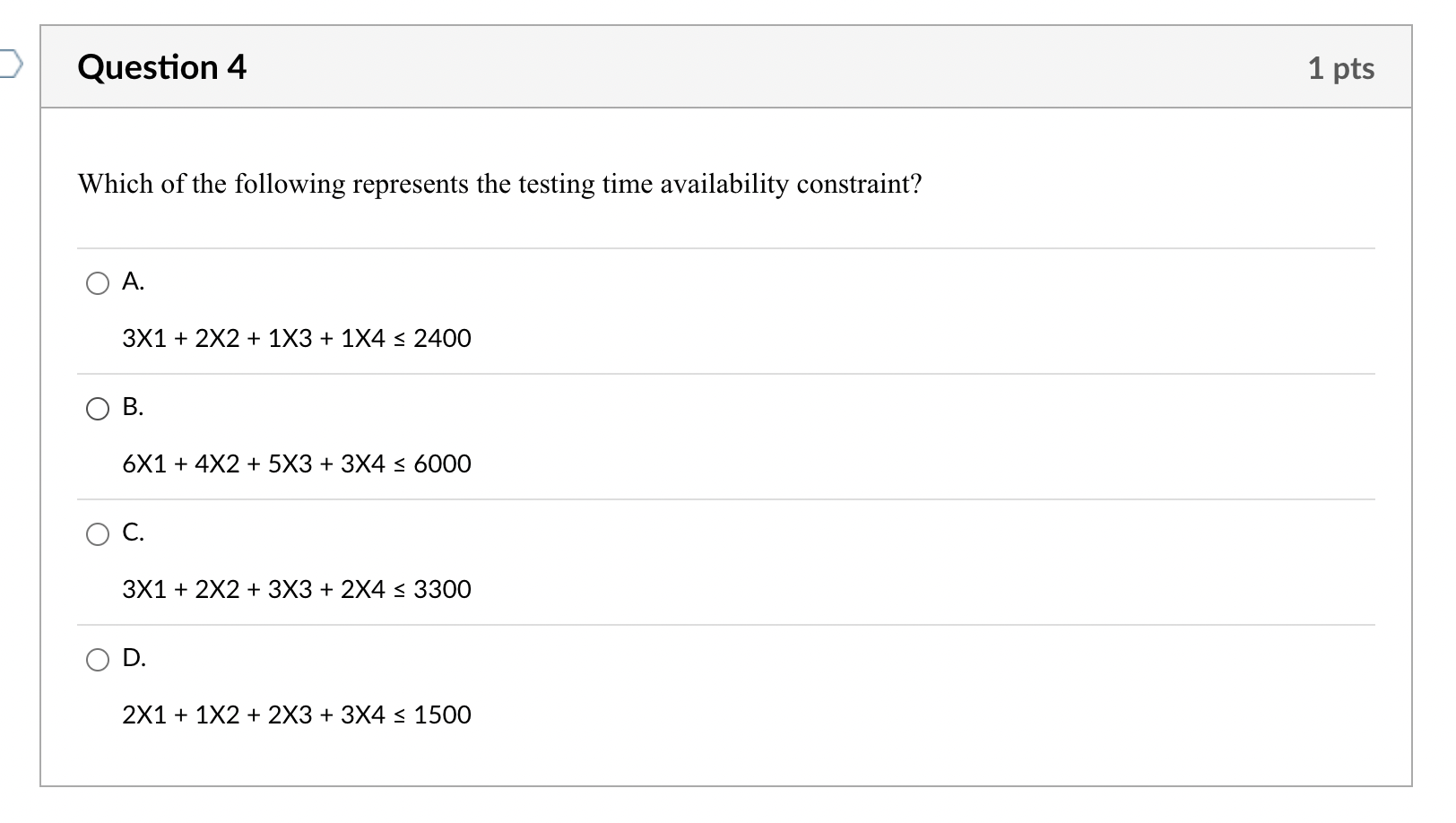Select answer 3X1 + 2X2 + 3X3 + 2X4 ≤ 3300
The image size is (1456, 823).
pos(297,590)
